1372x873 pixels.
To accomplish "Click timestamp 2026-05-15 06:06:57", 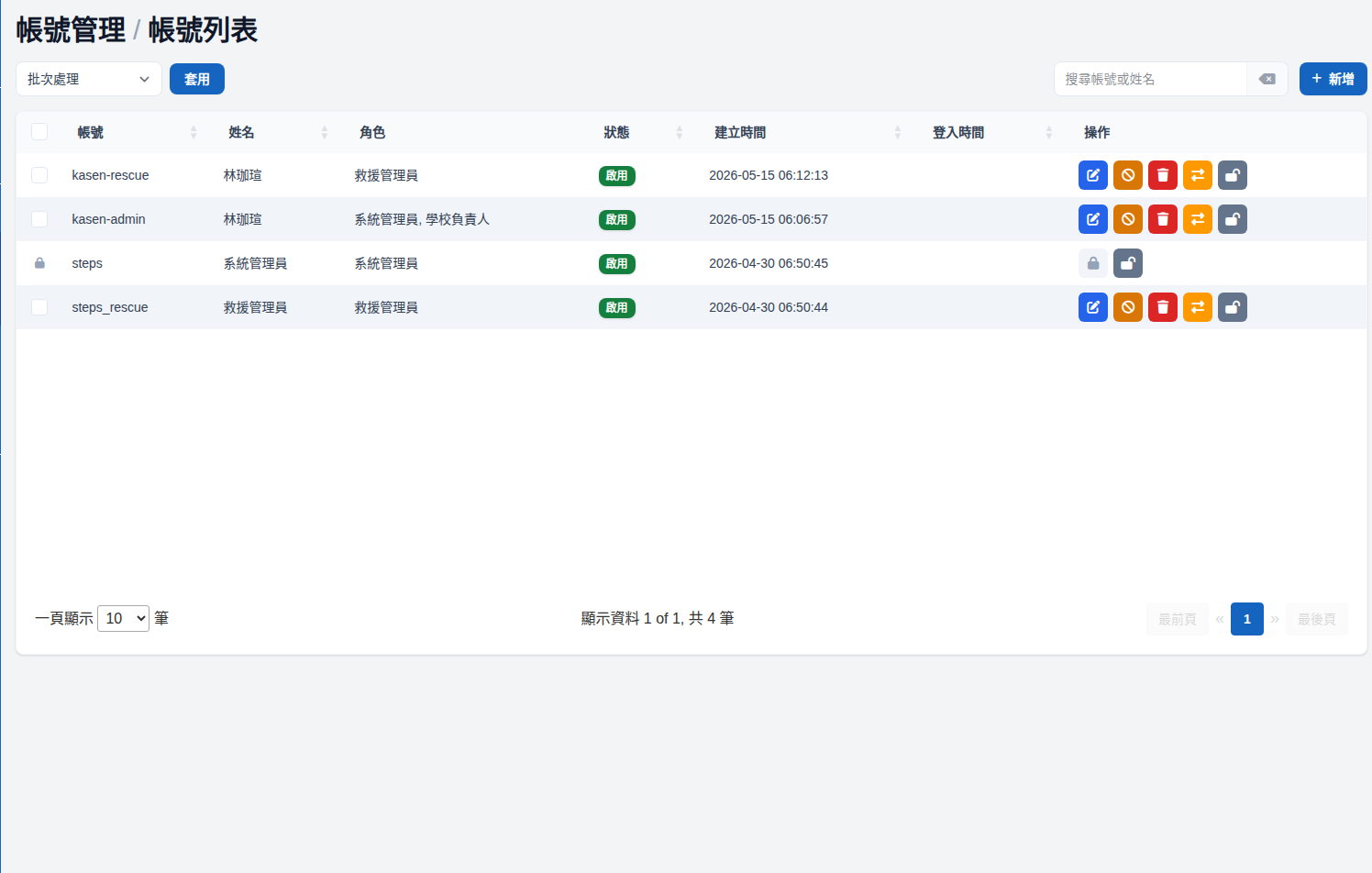I will pos(769,219).
